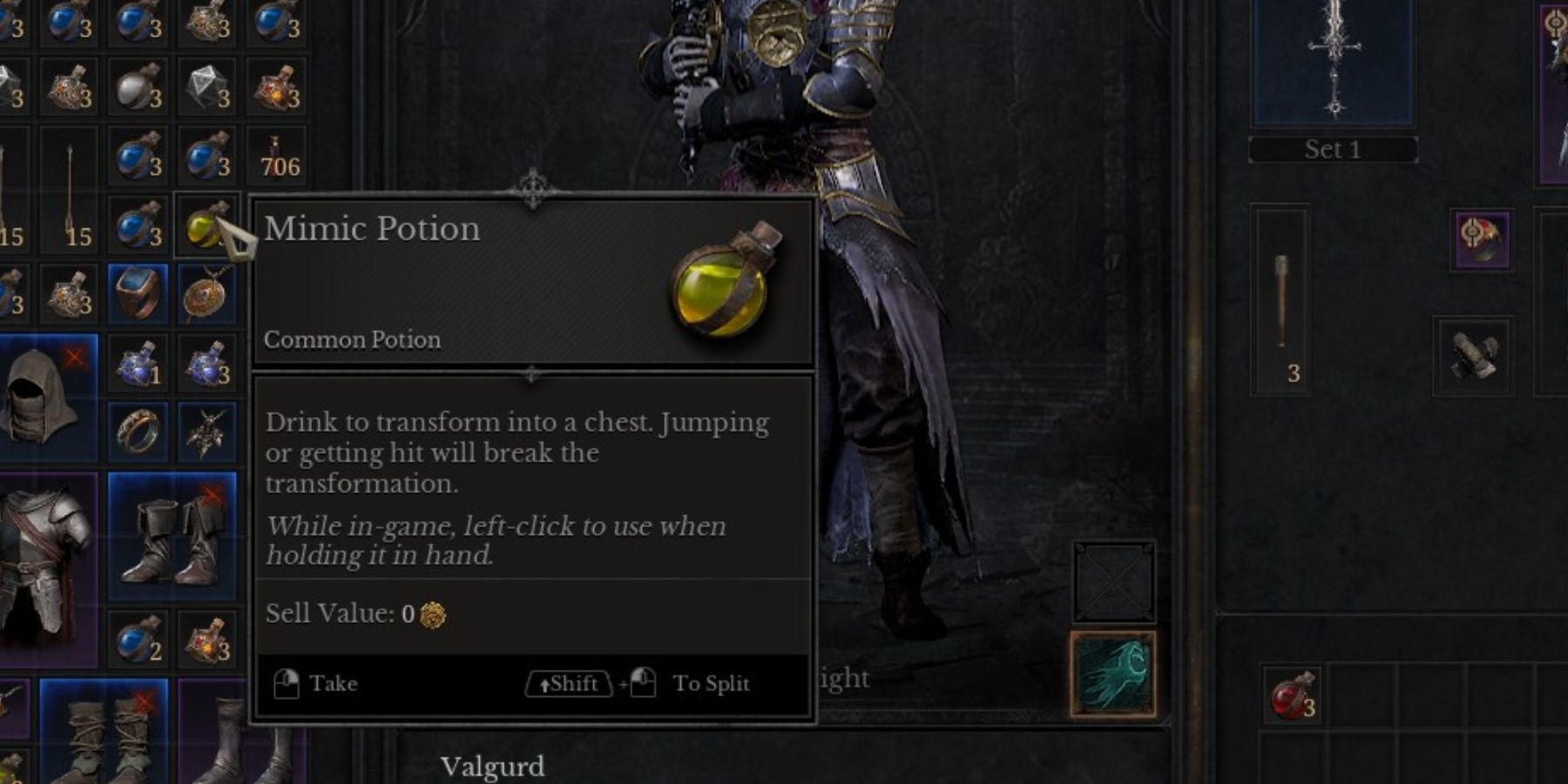This screenshot has height=784, width=1568.
Task: Click the empty crossed skill slot
Action: click(x=1114, y=582)
